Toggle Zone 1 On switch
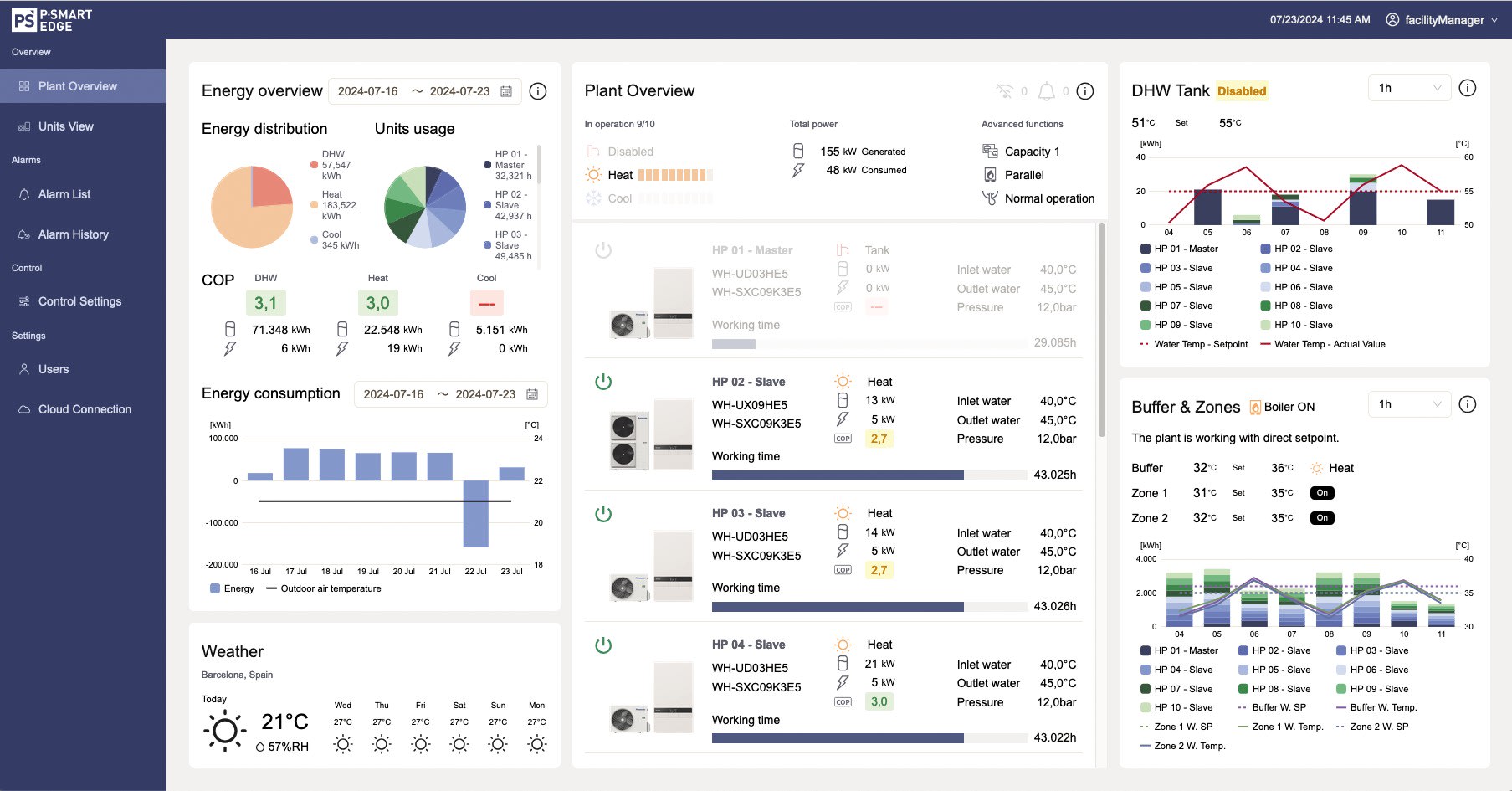 (1321, 493)
